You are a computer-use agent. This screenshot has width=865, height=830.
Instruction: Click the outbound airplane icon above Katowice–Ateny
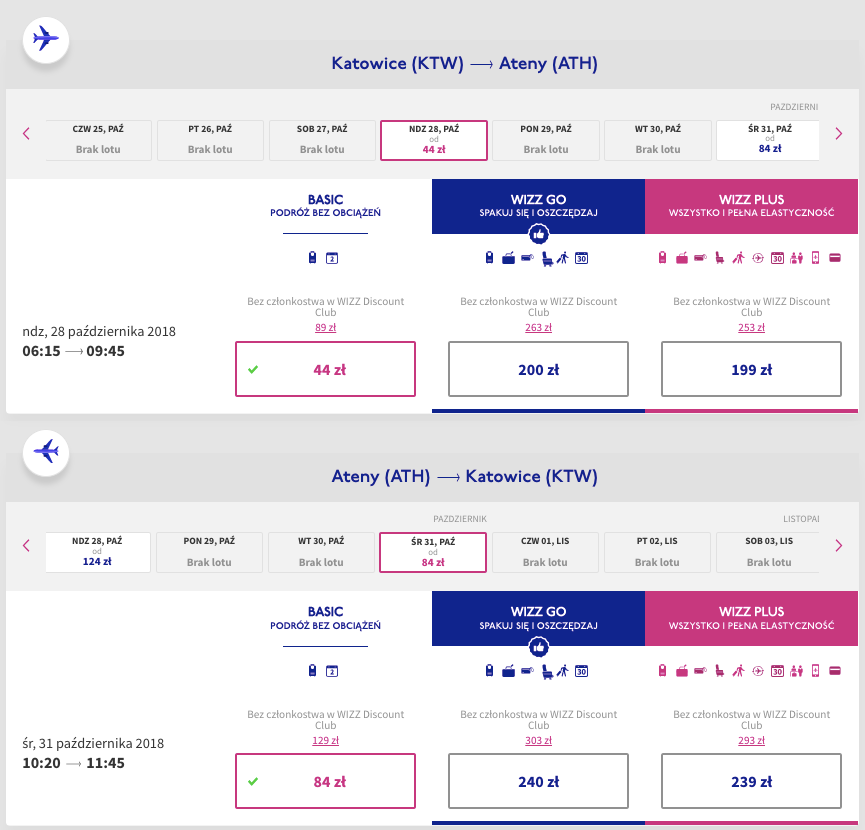[x=46, y=40]
